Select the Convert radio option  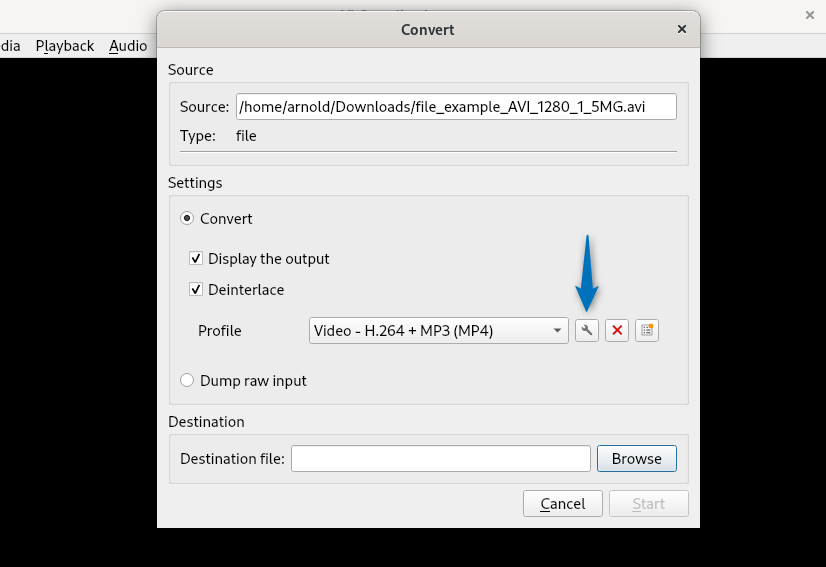187,219
